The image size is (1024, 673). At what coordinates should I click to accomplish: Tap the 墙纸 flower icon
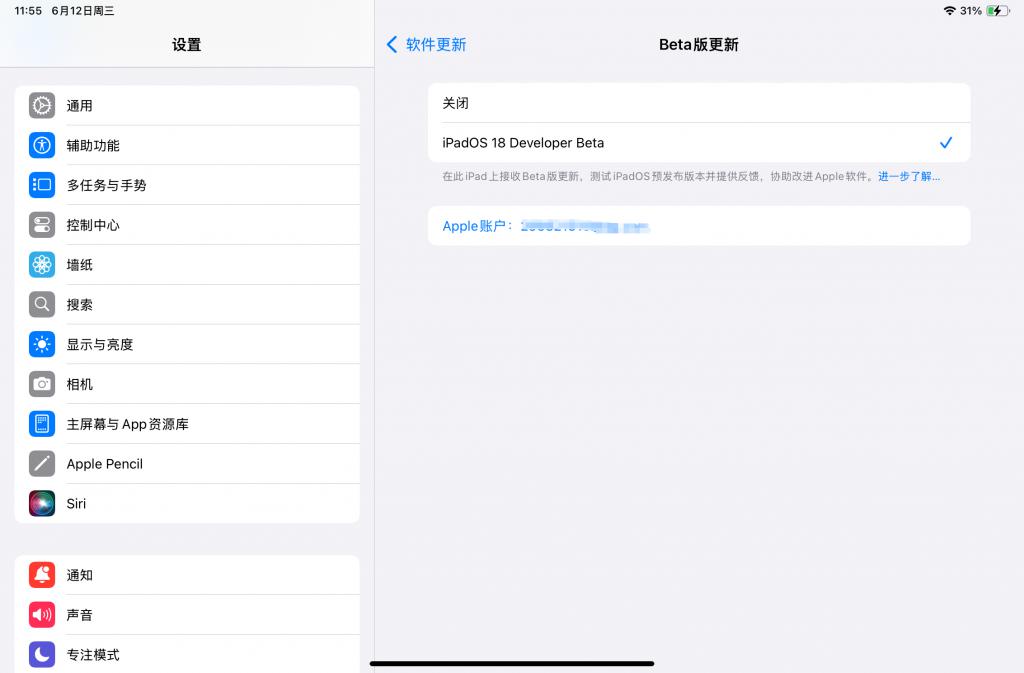[x=42, y=265]
